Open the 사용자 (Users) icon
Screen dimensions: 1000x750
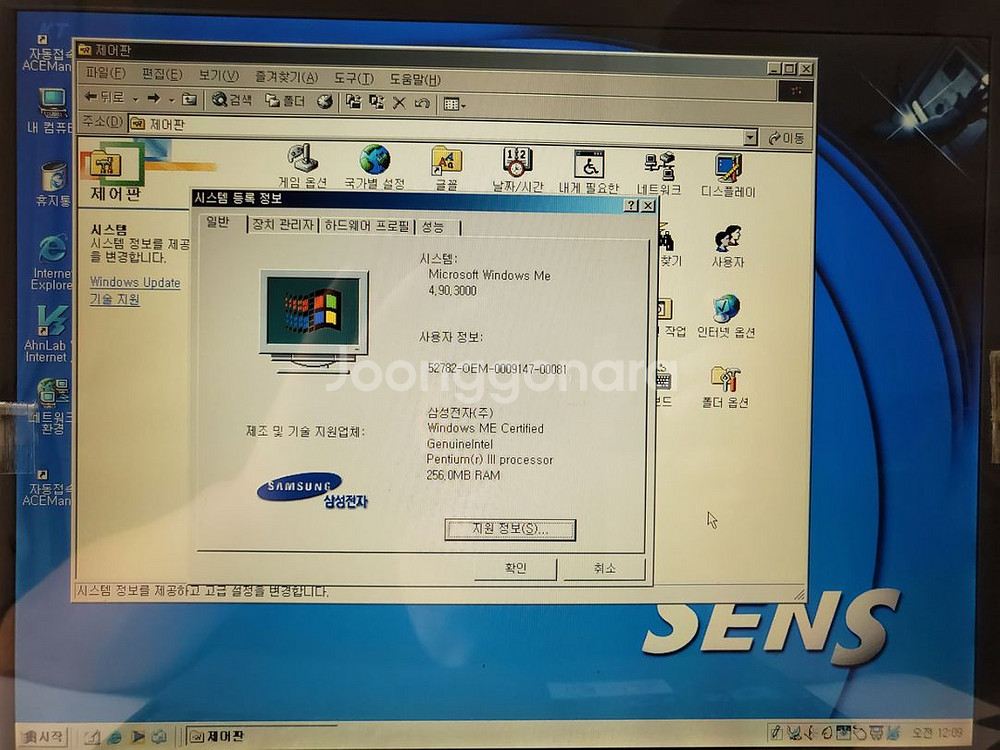(x=727, y=239)
